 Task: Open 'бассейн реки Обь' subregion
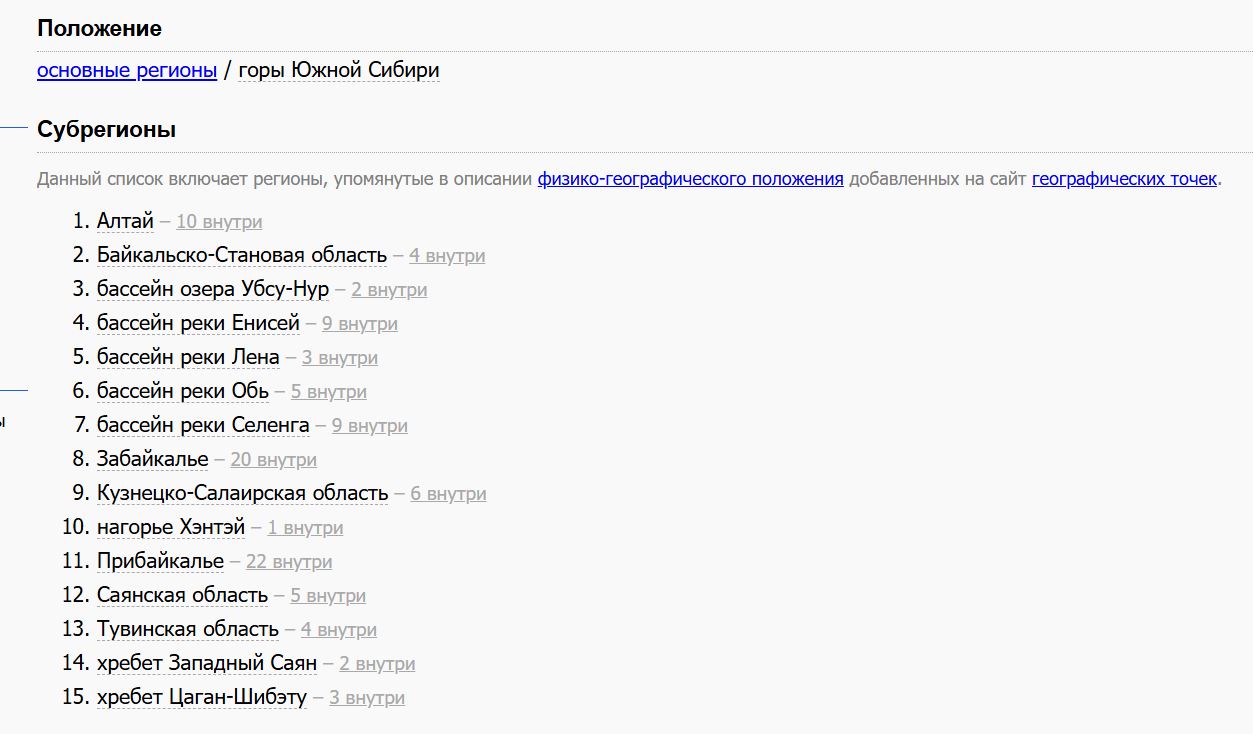[x=183, y=391]
